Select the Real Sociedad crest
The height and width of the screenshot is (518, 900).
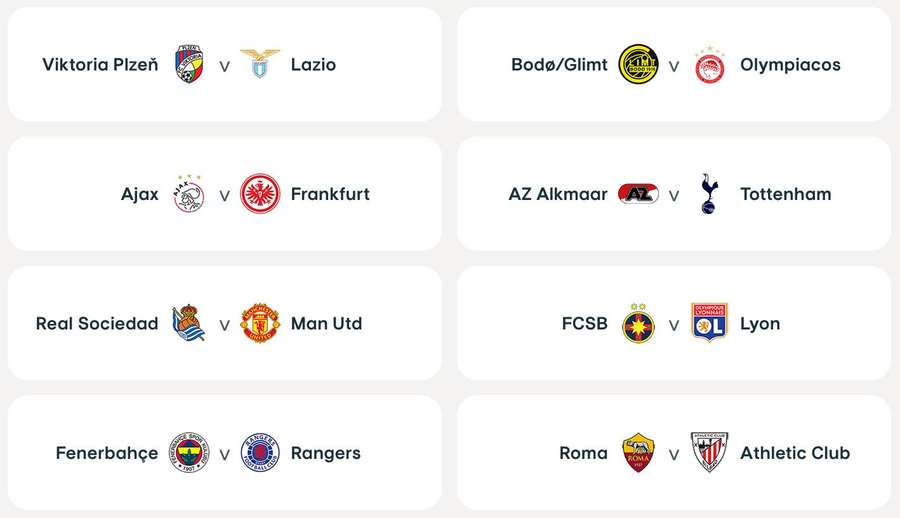pos(189,324)
